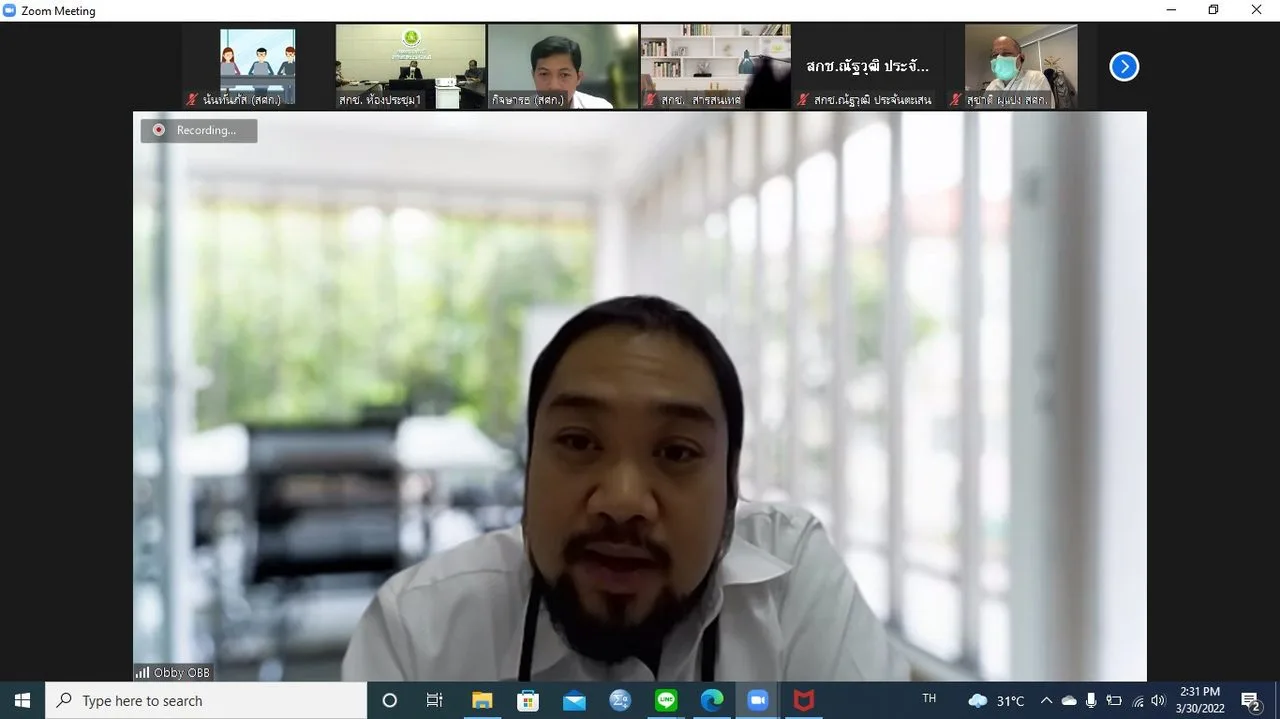Open the Mail app from taskbar
Image resolution: width=1280 pixels, height=719 pixels.
click(574, 701)
